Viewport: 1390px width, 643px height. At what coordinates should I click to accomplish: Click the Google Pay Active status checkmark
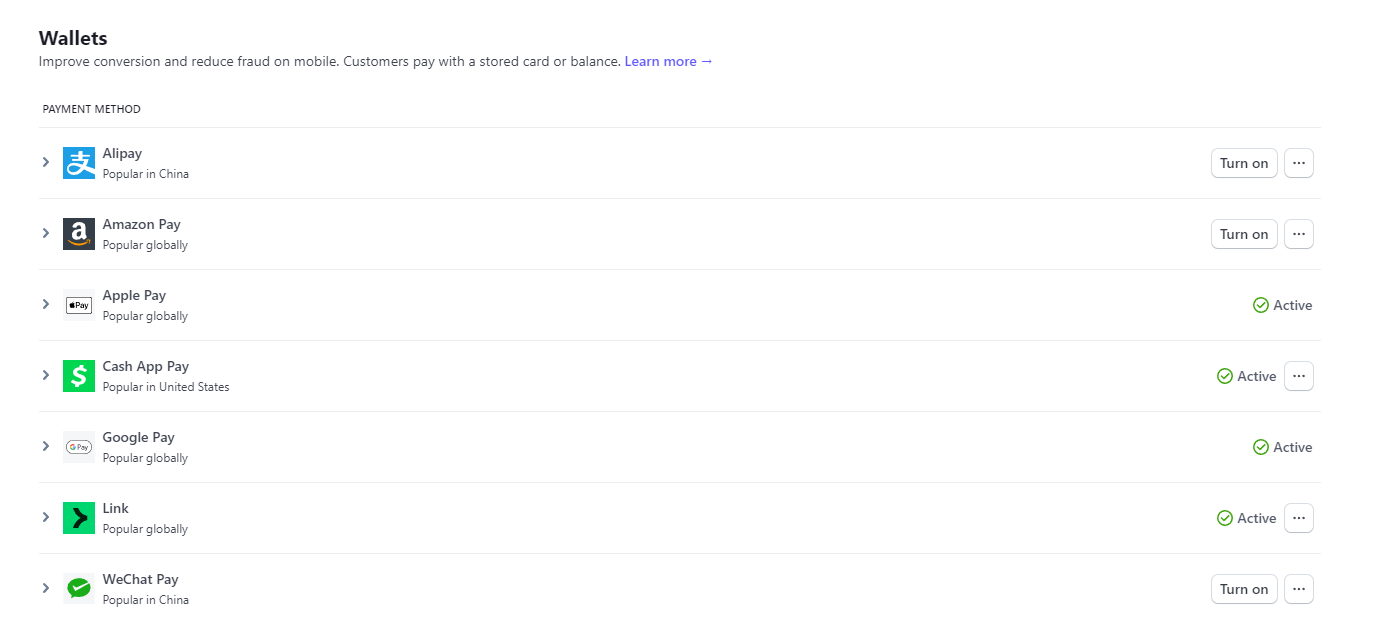tap(1261, 447)
